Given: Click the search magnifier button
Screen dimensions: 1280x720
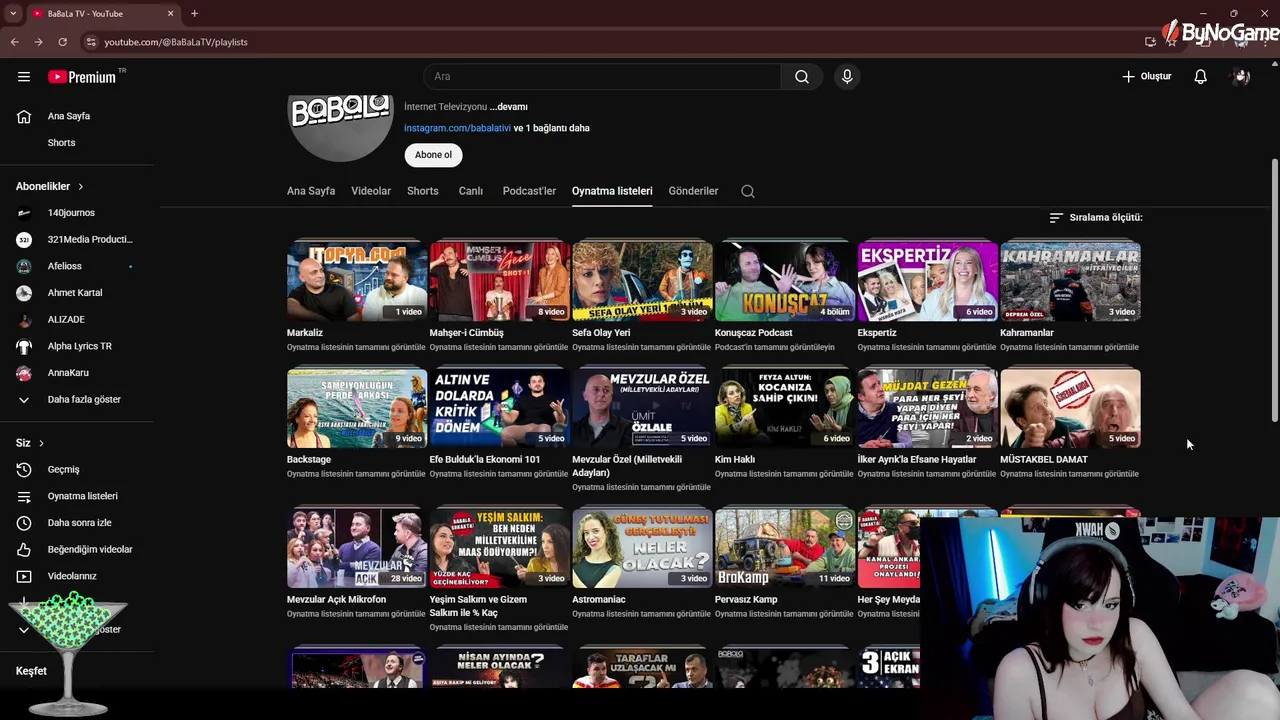Looking at the screenshot, I should point(802,77).
